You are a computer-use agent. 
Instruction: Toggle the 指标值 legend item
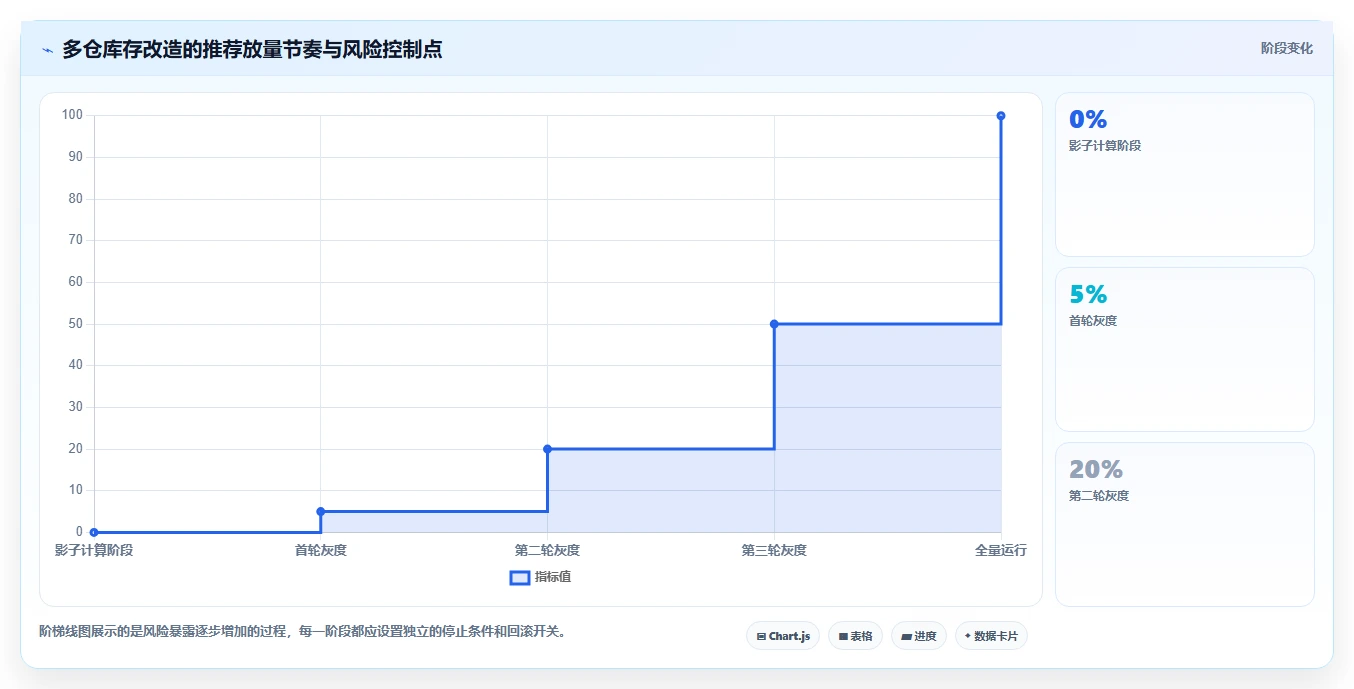[541, 577]
